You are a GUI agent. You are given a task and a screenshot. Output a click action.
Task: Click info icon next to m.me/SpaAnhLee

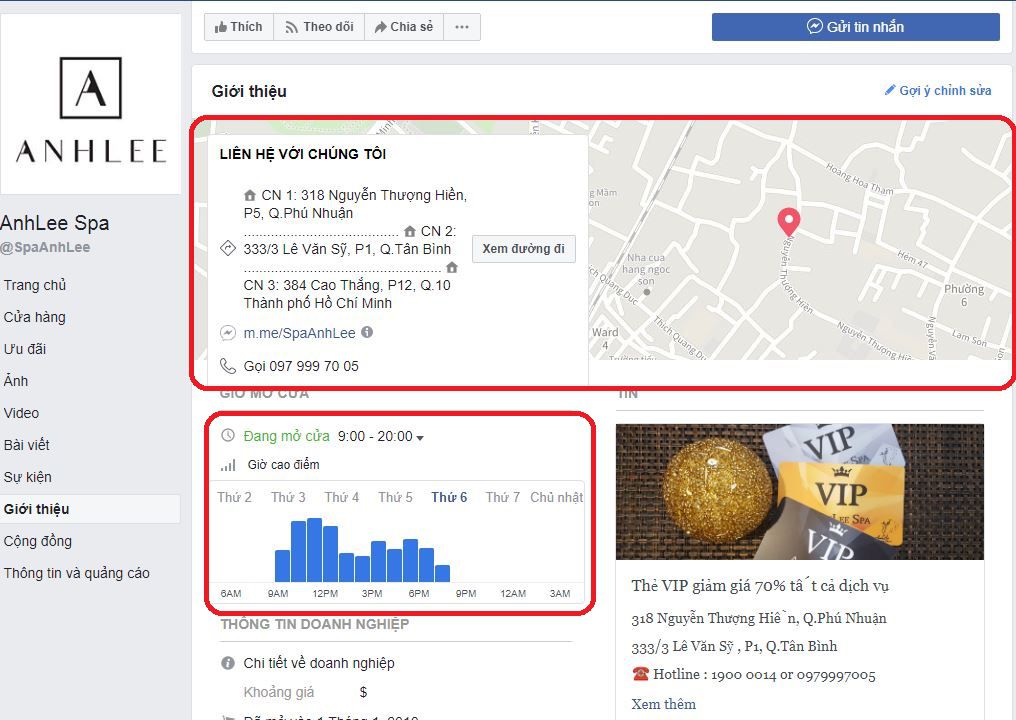[x=367, y=332]
